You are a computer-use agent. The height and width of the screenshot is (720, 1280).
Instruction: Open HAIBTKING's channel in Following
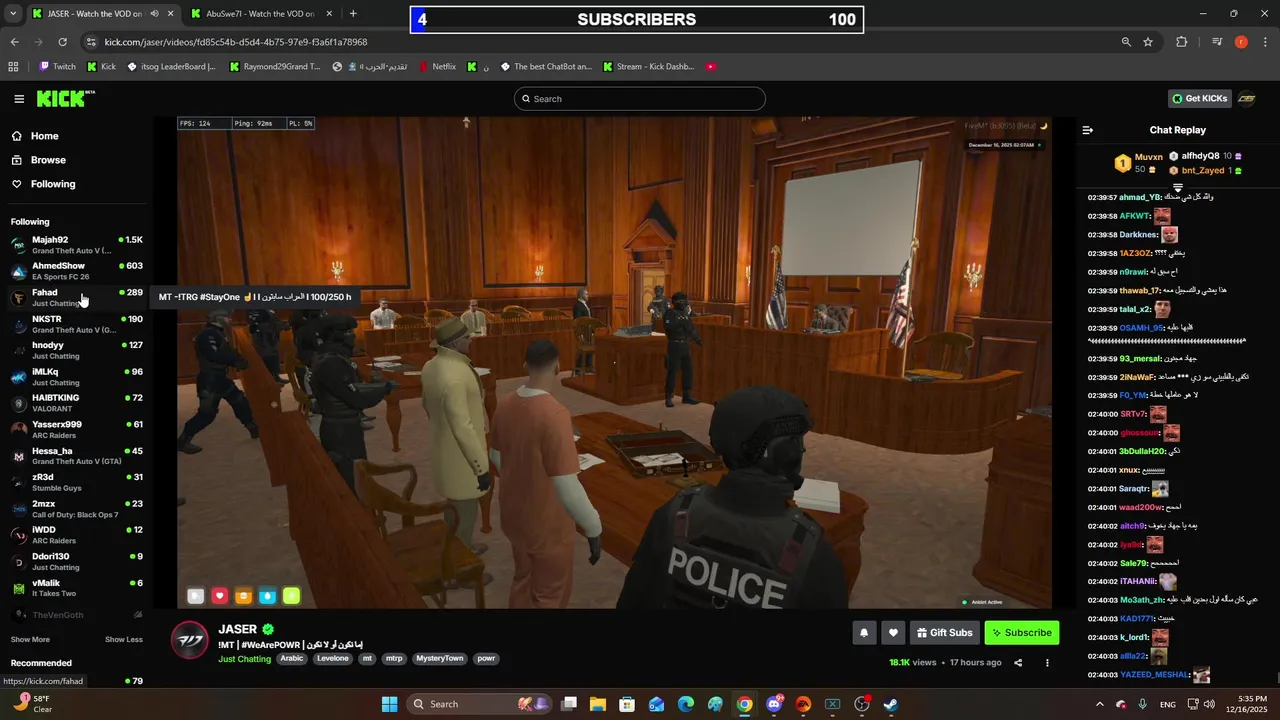pyautogui.click(x=76, y=403)
